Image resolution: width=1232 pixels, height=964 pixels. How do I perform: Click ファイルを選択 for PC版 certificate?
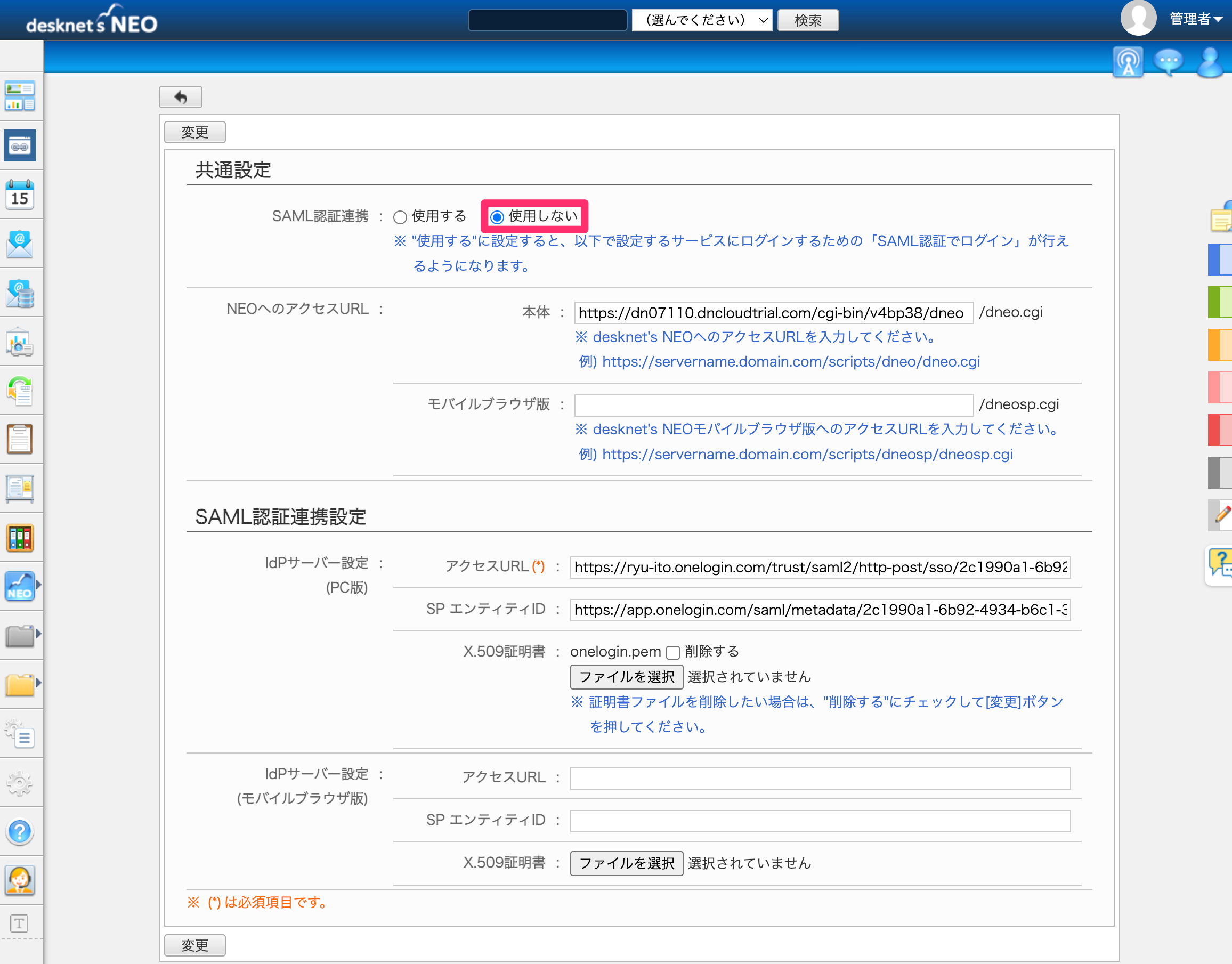tap(627, 677)
